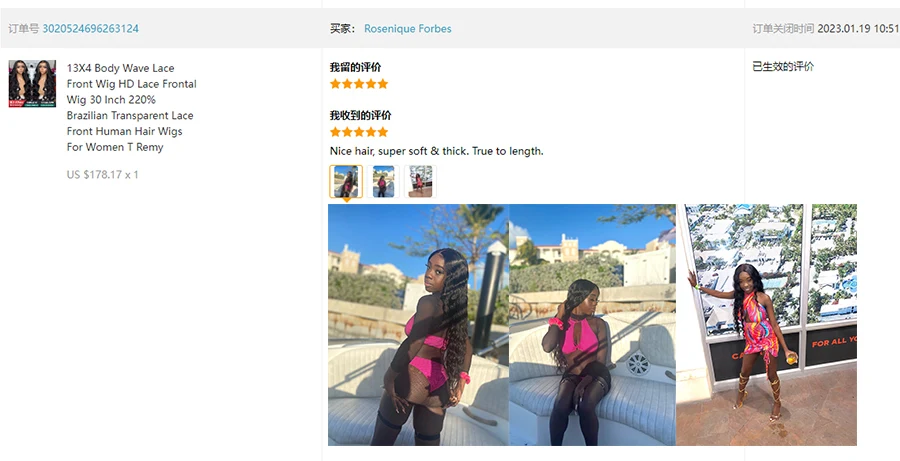Open buyer Rosenique Forbes profile link

pos(408,29)
